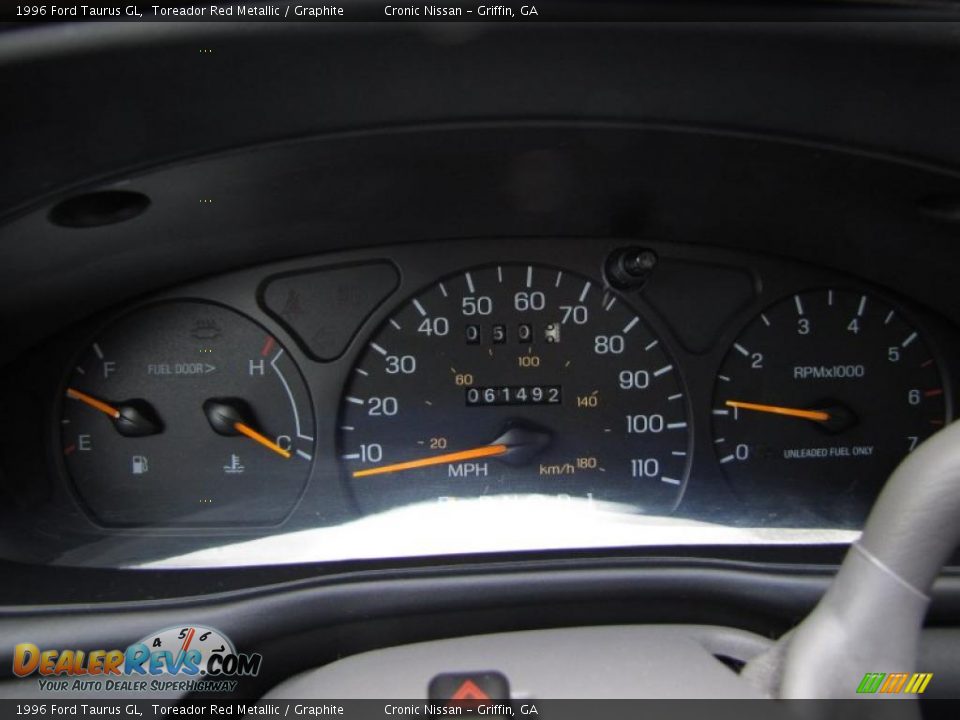Click the top '1996 Ford Taurus GL' title
The height and width of the screenshot is (720, 960).
(78, 11)
